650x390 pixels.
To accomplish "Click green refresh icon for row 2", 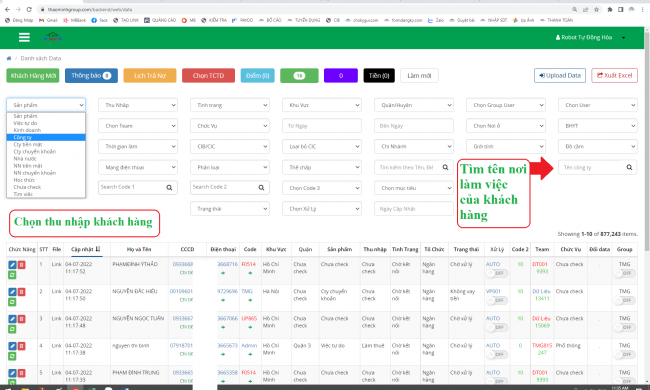I will tap(12, 302).
